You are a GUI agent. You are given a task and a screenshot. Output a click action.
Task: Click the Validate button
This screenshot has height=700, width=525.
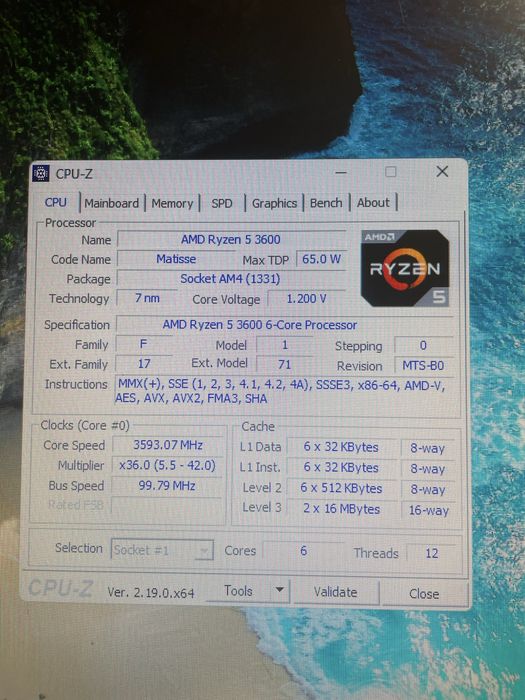pos(335,592)
